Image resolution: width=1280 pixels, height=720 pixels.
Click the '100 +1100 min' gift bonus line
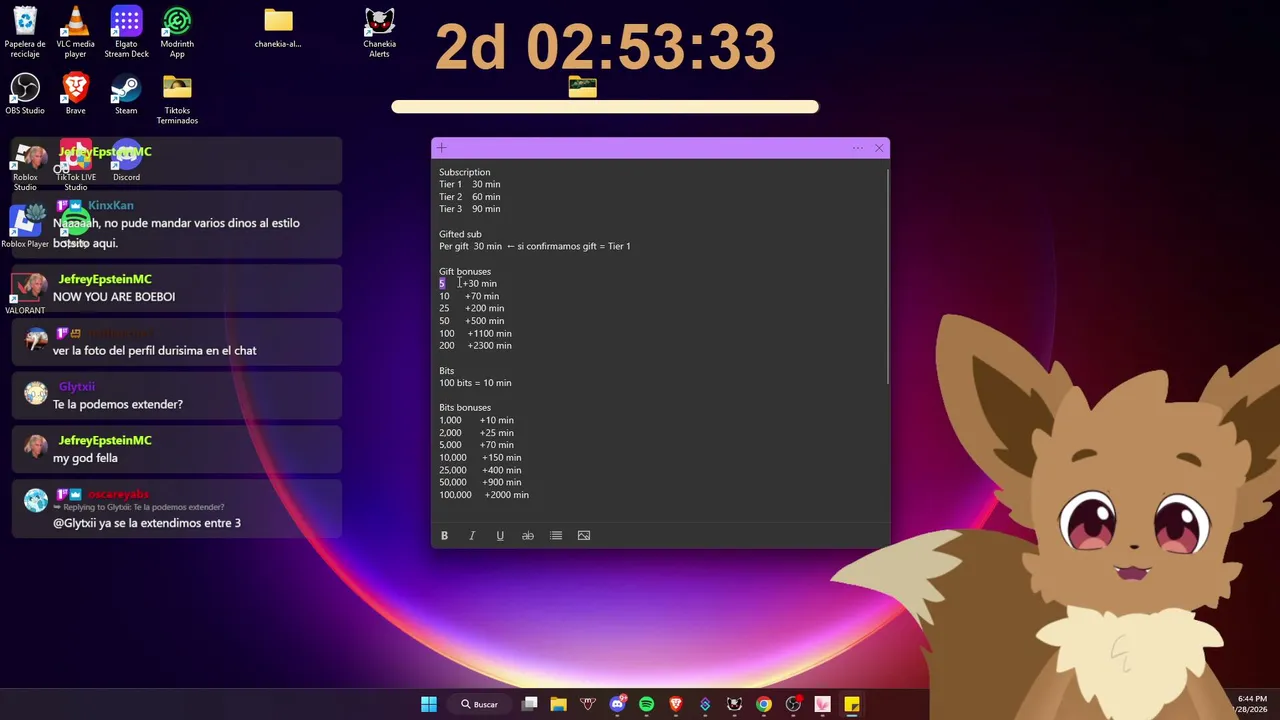(475, 333)
